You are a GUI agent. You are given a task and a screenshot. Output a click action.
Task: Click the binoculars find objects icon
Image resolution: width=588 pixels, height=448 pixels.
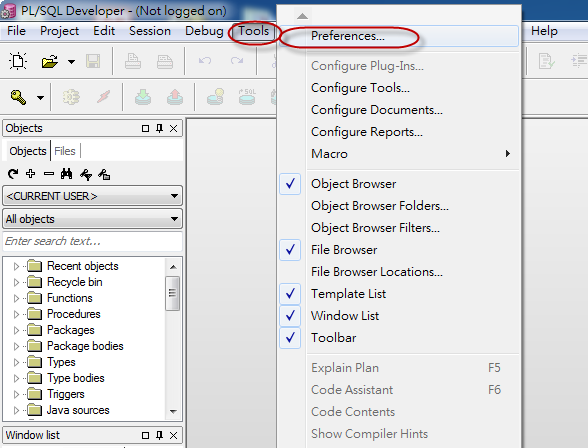(x=66, y=174)
